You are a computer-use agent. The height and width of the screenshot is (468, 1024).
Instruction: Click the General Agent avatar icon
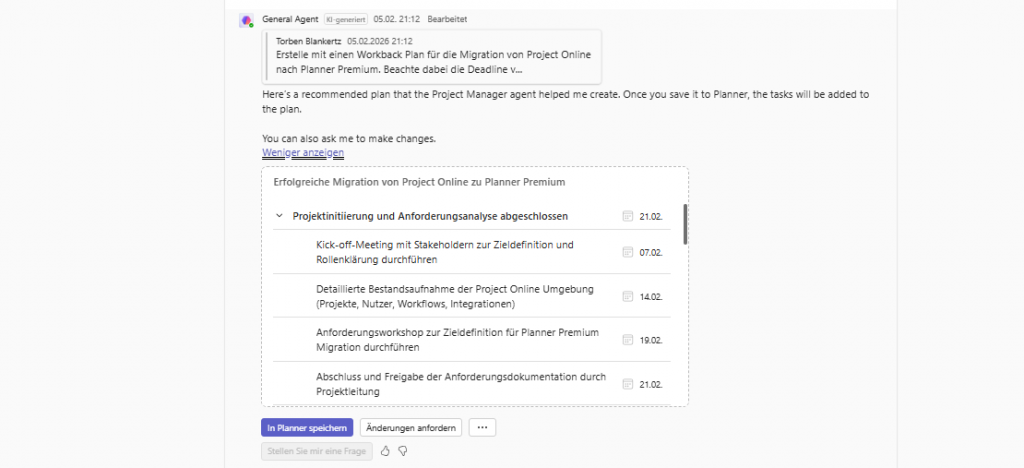point(246,20)
